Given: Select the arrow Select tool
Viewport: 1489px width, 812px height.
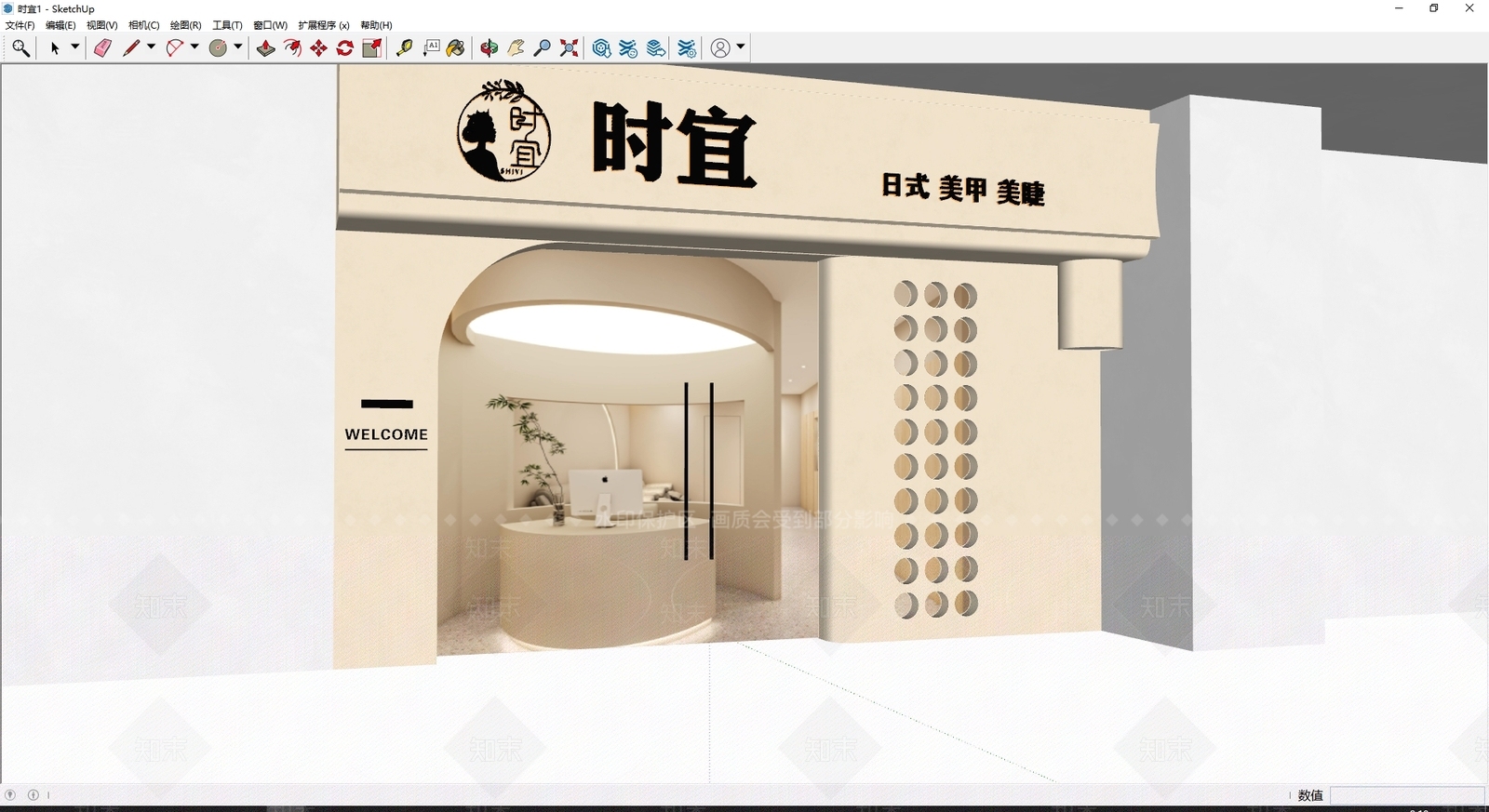Looking at the screenshot, I should tap(55, 48).
